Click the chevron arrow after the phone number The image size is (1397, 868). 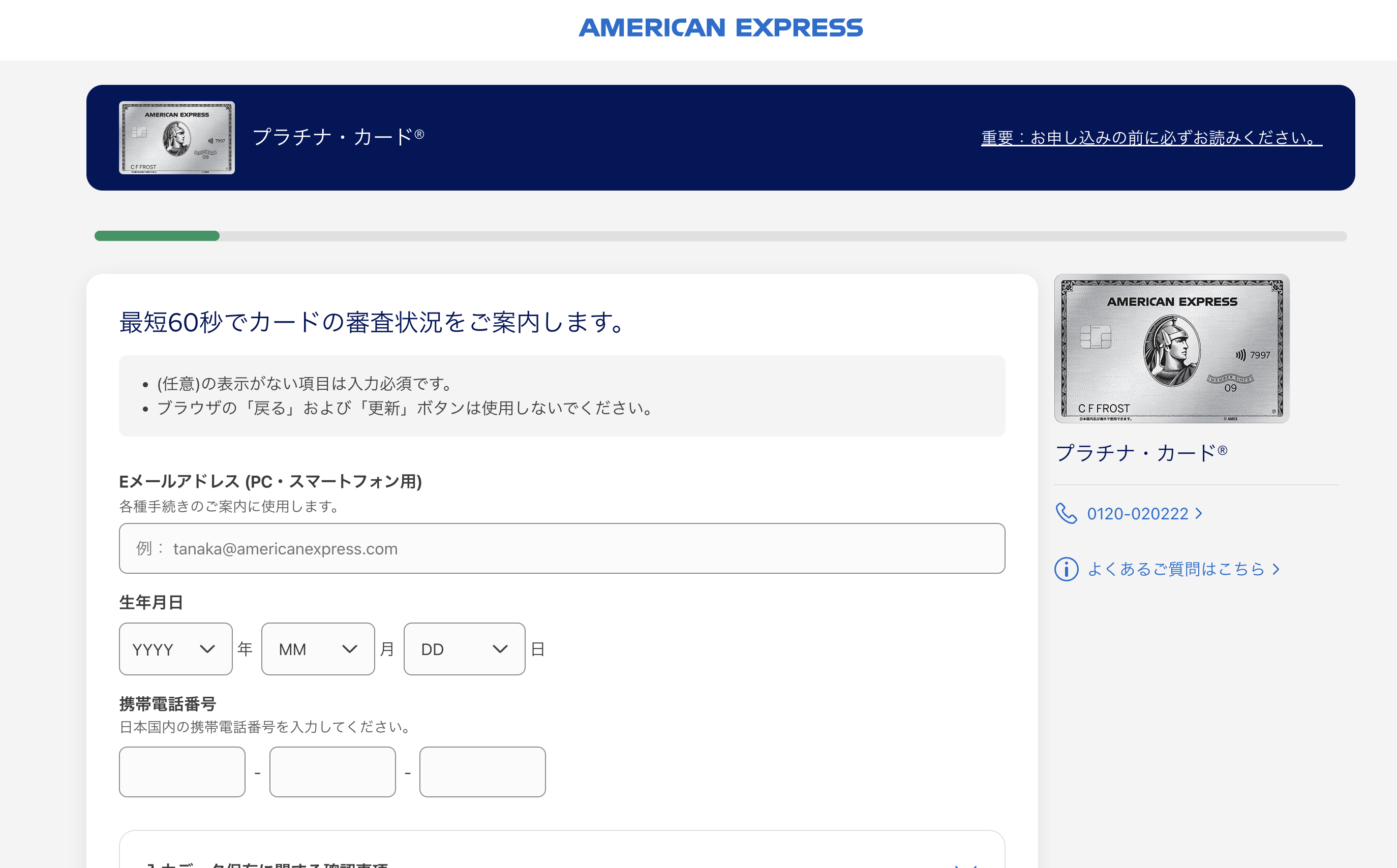tap(1198, 513)
